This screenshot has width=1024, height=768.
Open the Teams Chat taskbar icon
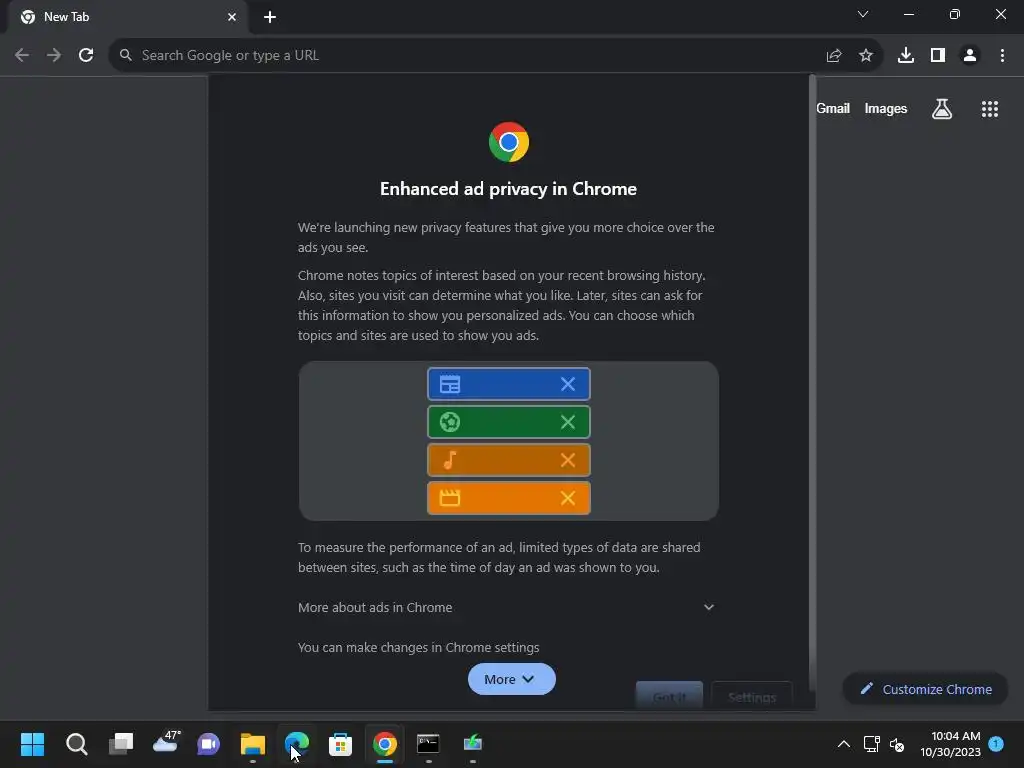point(208,744)
